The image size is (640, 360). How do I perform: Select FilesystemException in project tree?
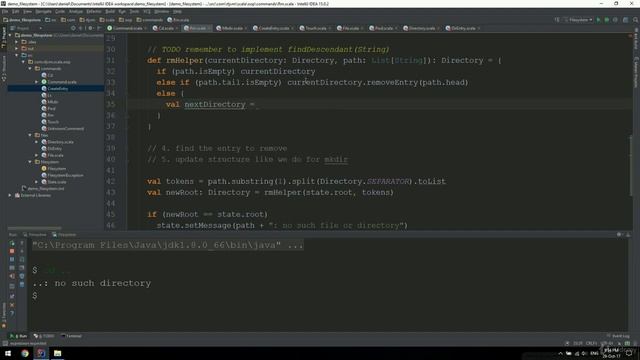pos(62,175)
